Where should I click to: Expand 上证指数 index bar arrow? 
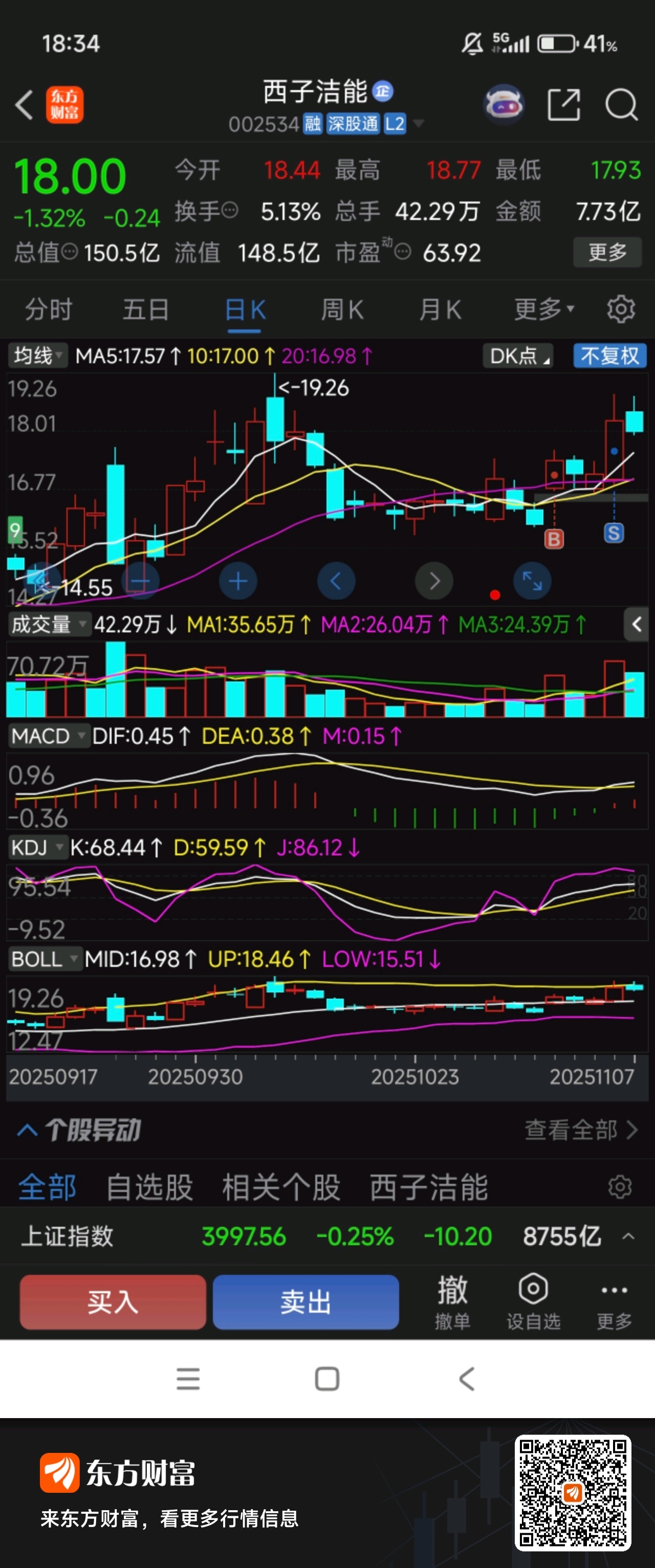click(x=628, y=1236)
